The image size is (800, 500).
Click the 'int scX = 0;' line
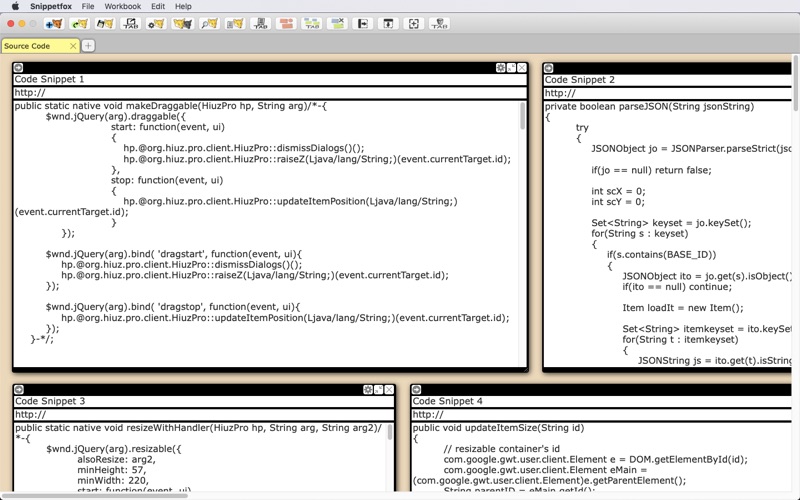tap(618, 191)
